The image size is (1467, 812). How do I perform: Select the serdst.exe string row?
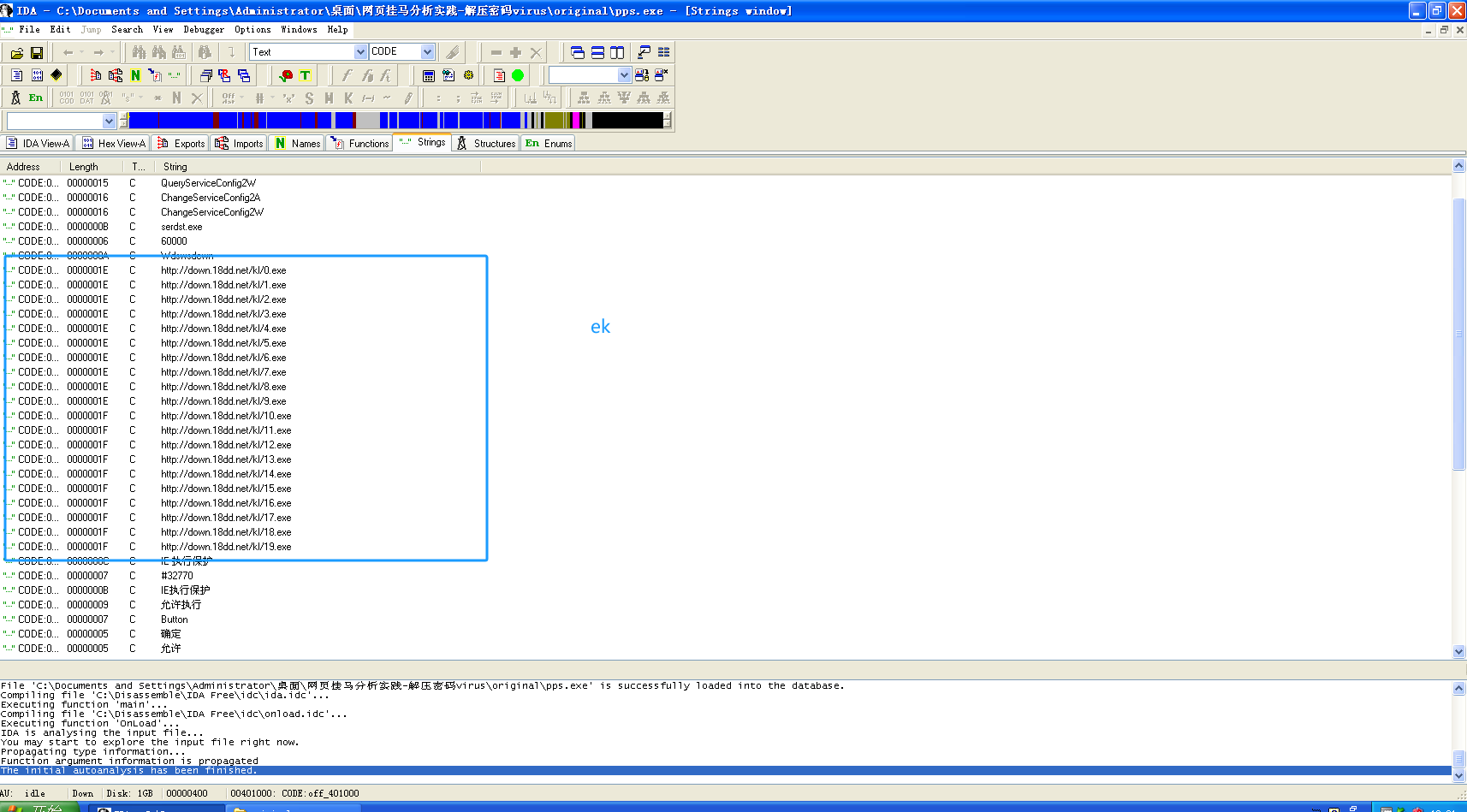pyautogui.click(x=726, y=227)
